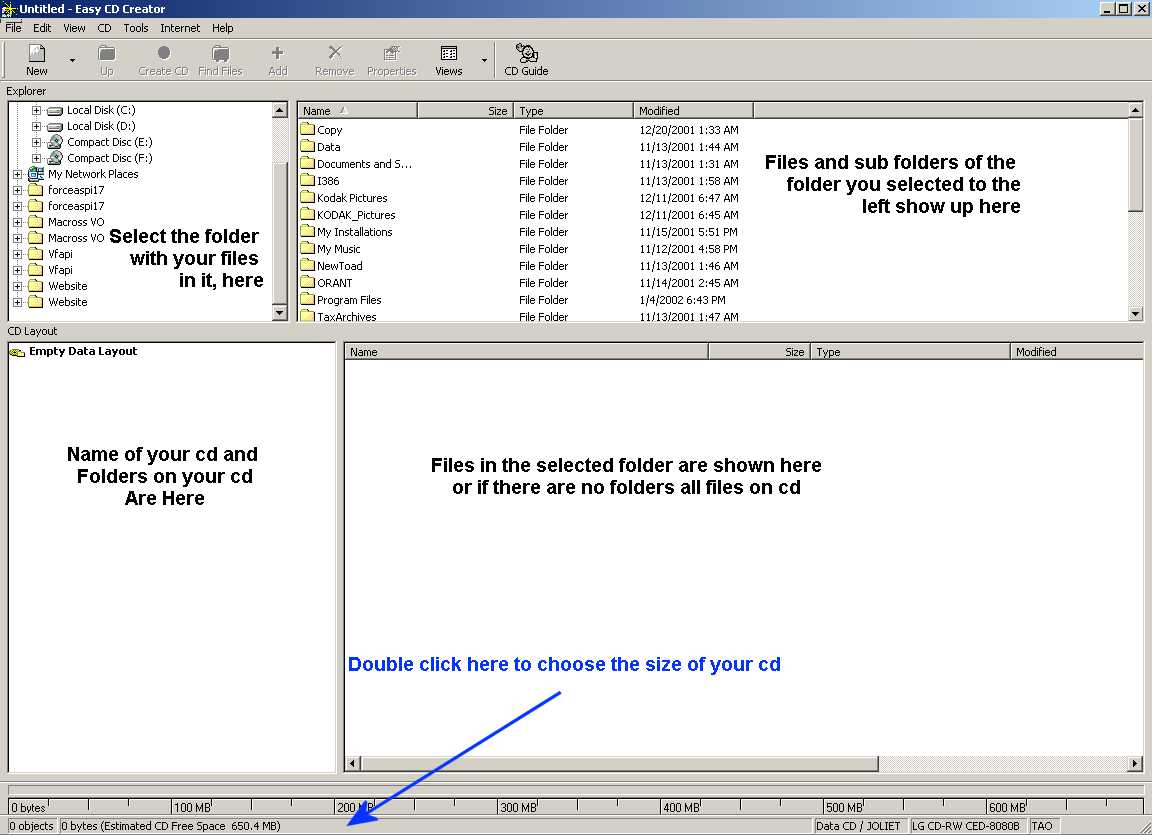Launch the CD Guide icon
Image resolution: width=1152 pixels, height=836 pixels.
526,59
